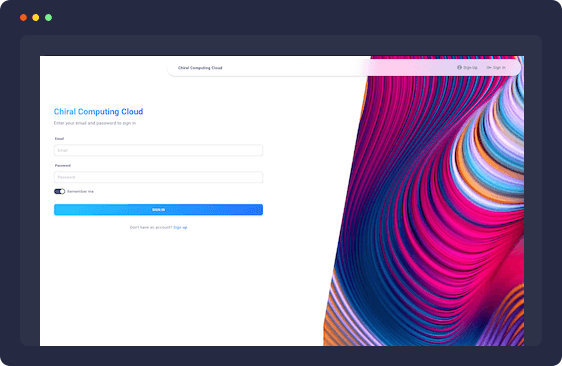562x366 pixels.
Task: Click the Password field label
Action: pyautogui.click(x=63, y=165)
